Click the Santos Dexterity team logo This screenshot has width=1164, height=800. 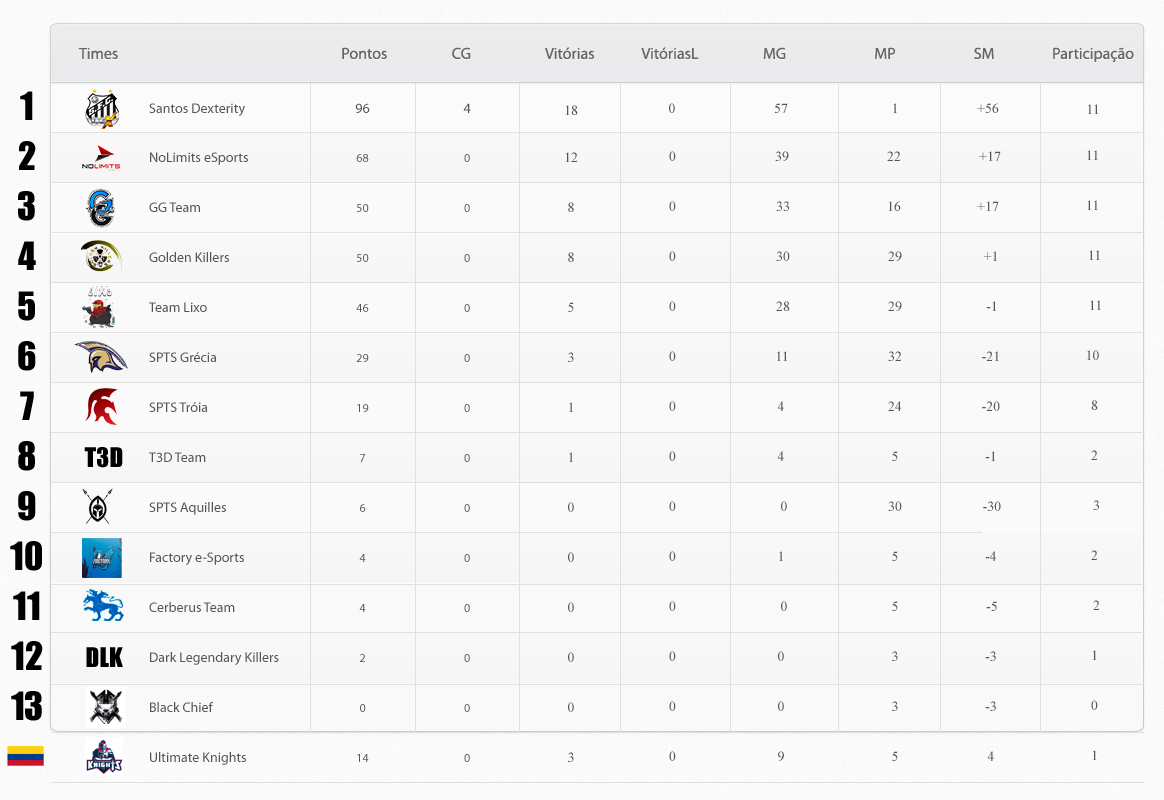click(103, 108)
